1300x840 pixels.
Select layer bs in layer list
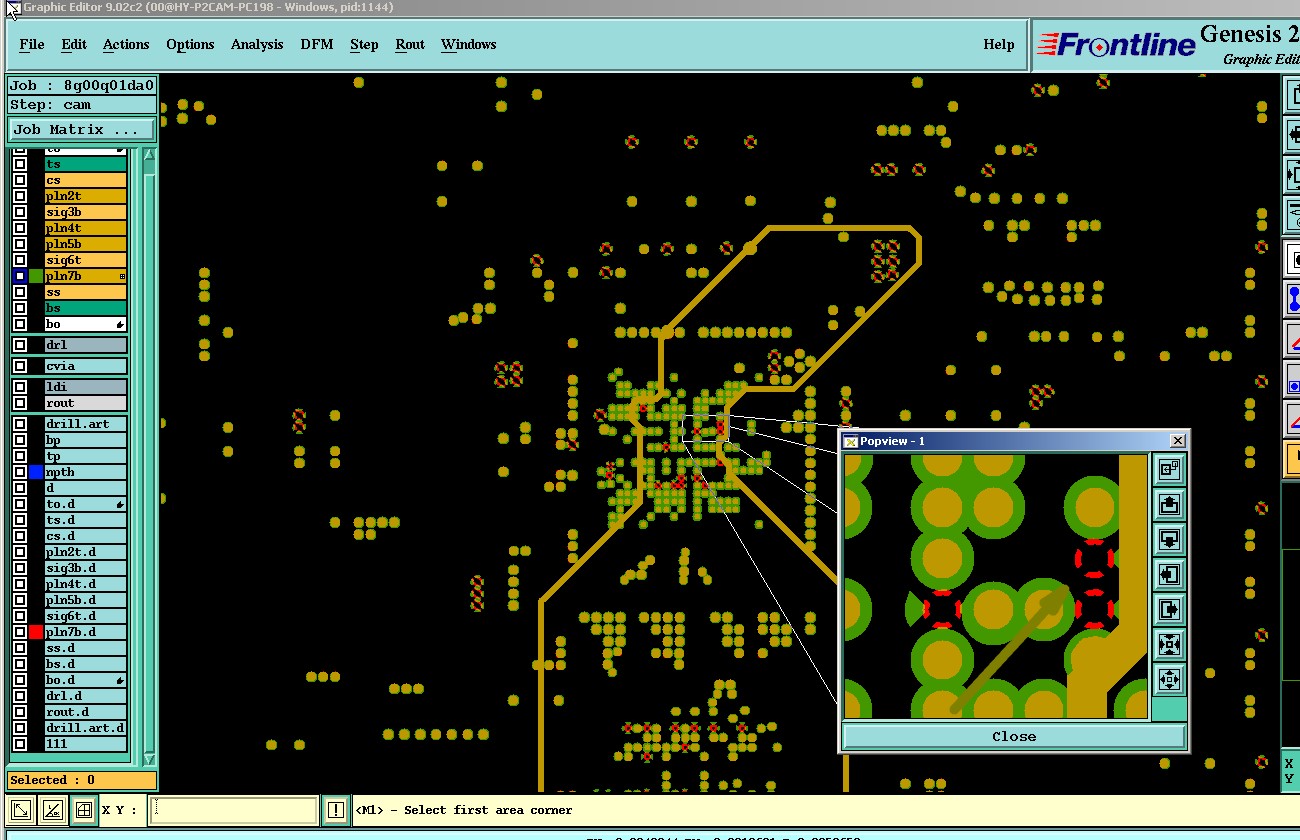(x=86, y=308)
